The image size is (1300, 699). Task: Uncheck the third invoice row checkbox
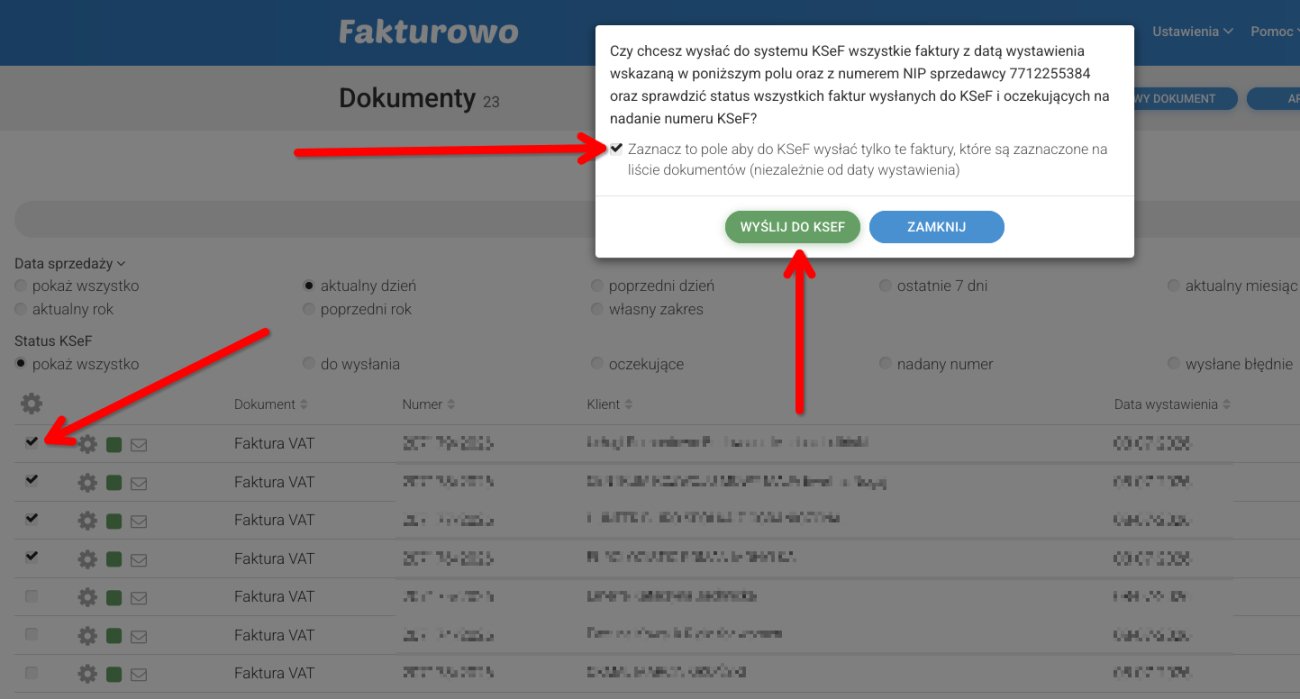[x=31, y=518]
